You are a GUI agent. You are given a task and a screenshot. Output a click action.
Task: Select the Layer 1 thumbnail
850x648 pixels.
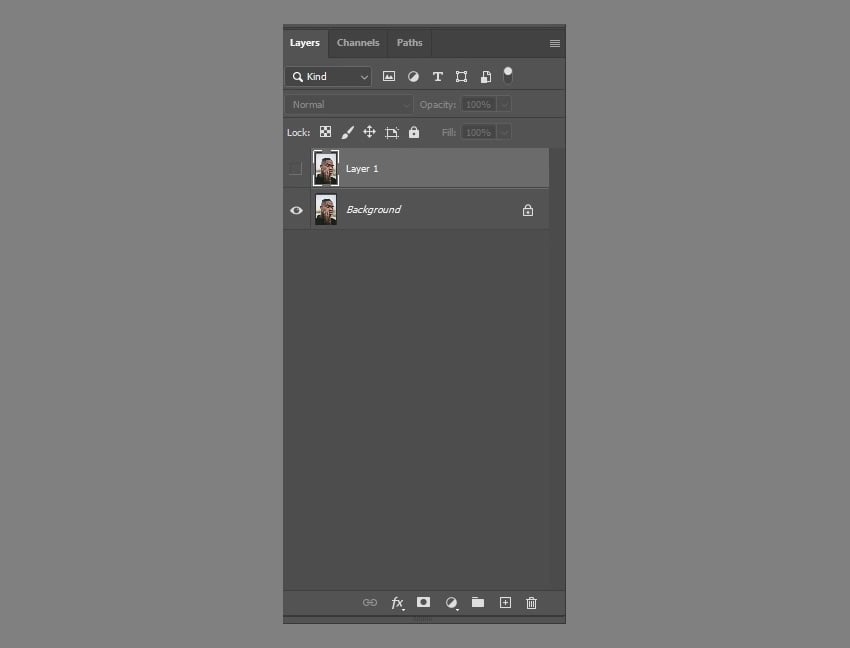326,169
